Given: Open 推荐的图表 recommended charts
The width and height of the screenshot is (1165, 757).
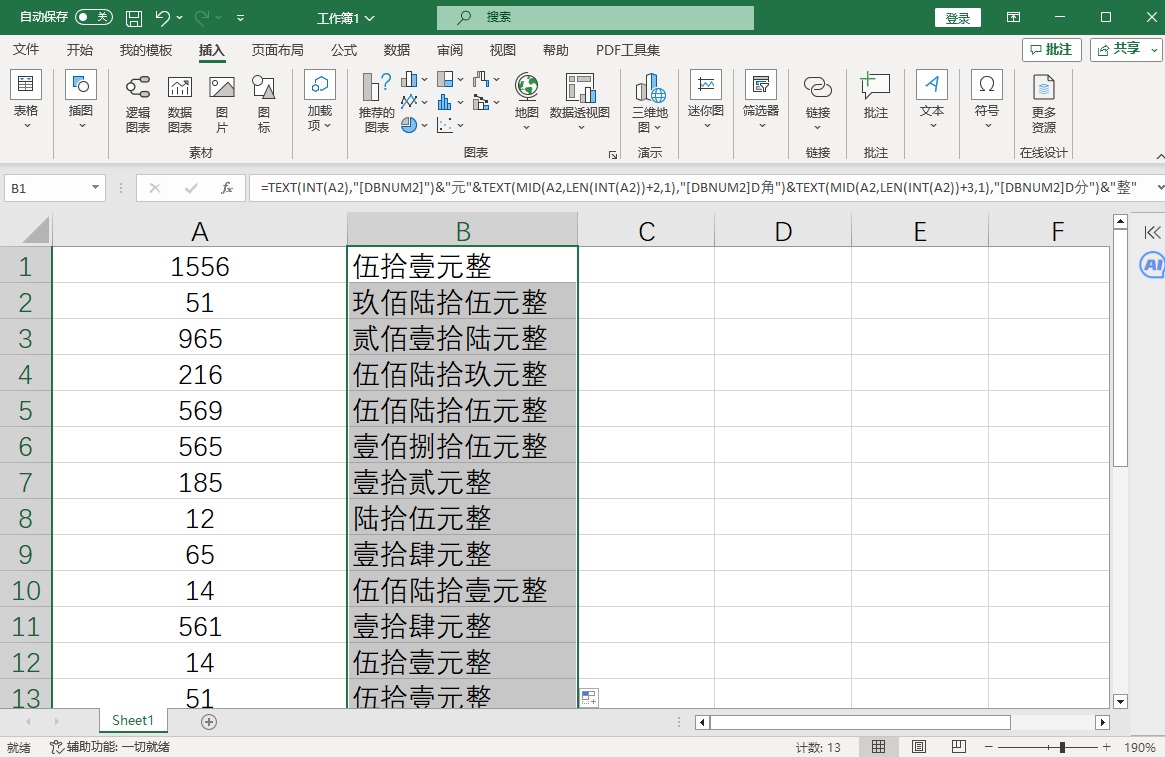Looking at the screenshot, I should coord(376,102).
